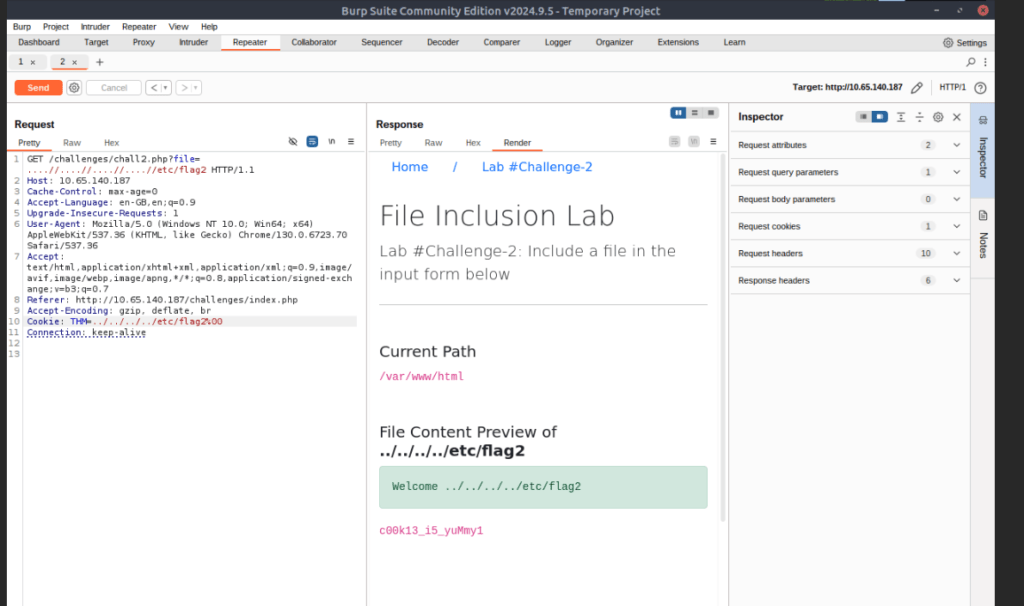Switch to Repeater tab 1
Image resolution: width=1024 pixels, height=606 pixels.
[x=21, y=61]
